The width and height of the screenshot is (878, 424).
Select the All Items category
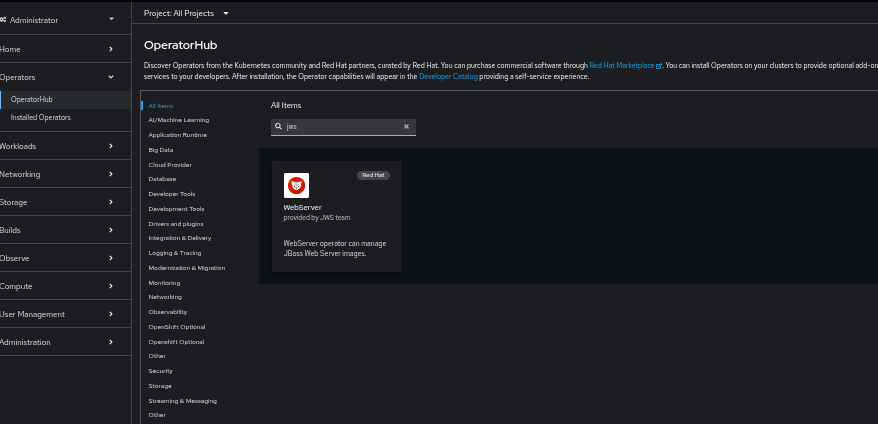pos(161,106)
